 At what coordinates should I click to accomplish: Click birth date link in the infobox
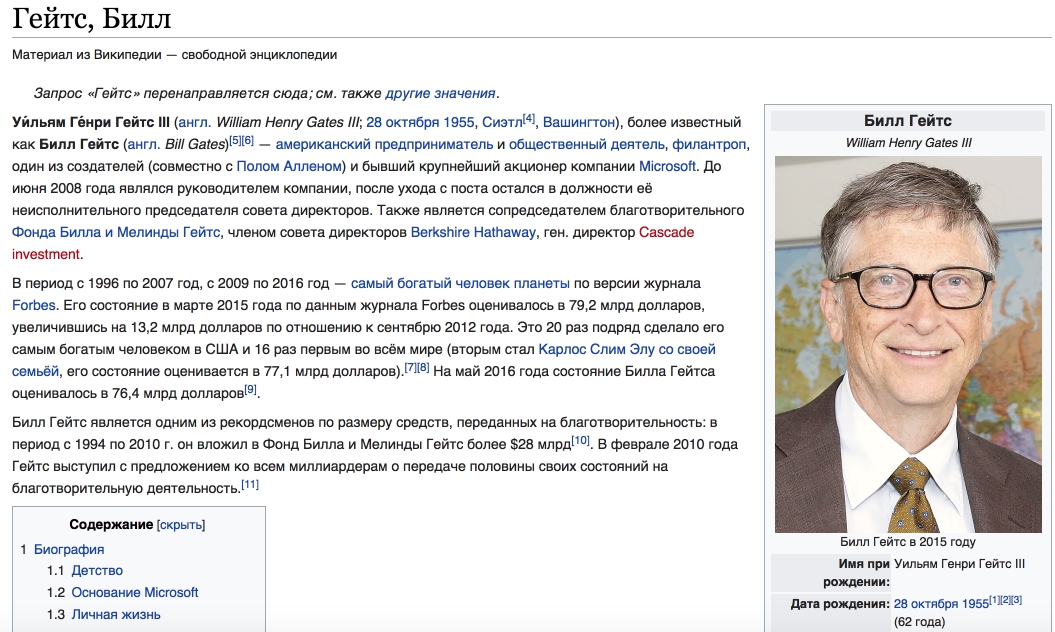[x=940, y=603]
